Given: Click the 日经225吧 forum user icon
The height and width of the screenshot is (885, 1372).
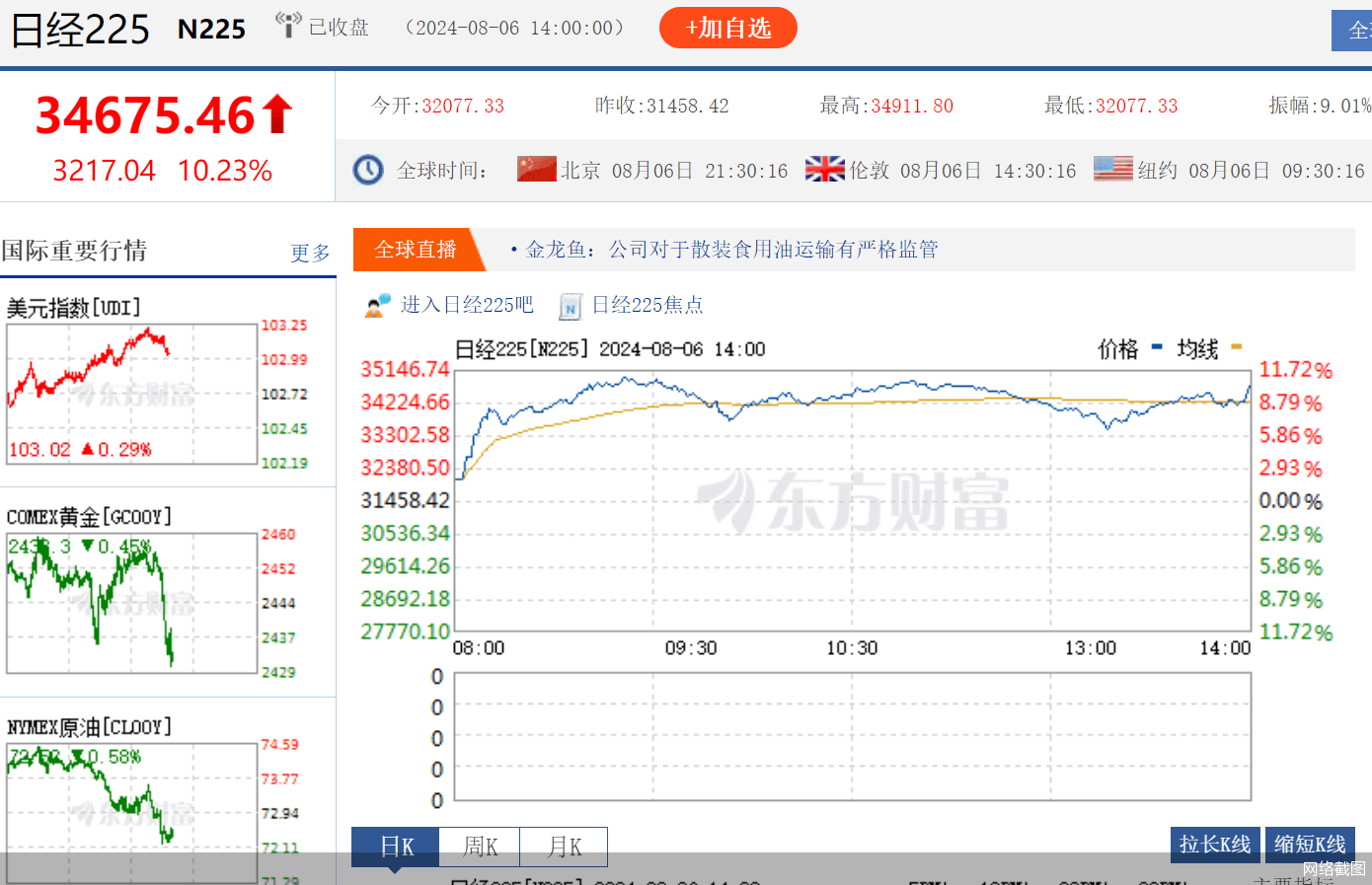Looking at the screenshot, I should click(378, 306).
